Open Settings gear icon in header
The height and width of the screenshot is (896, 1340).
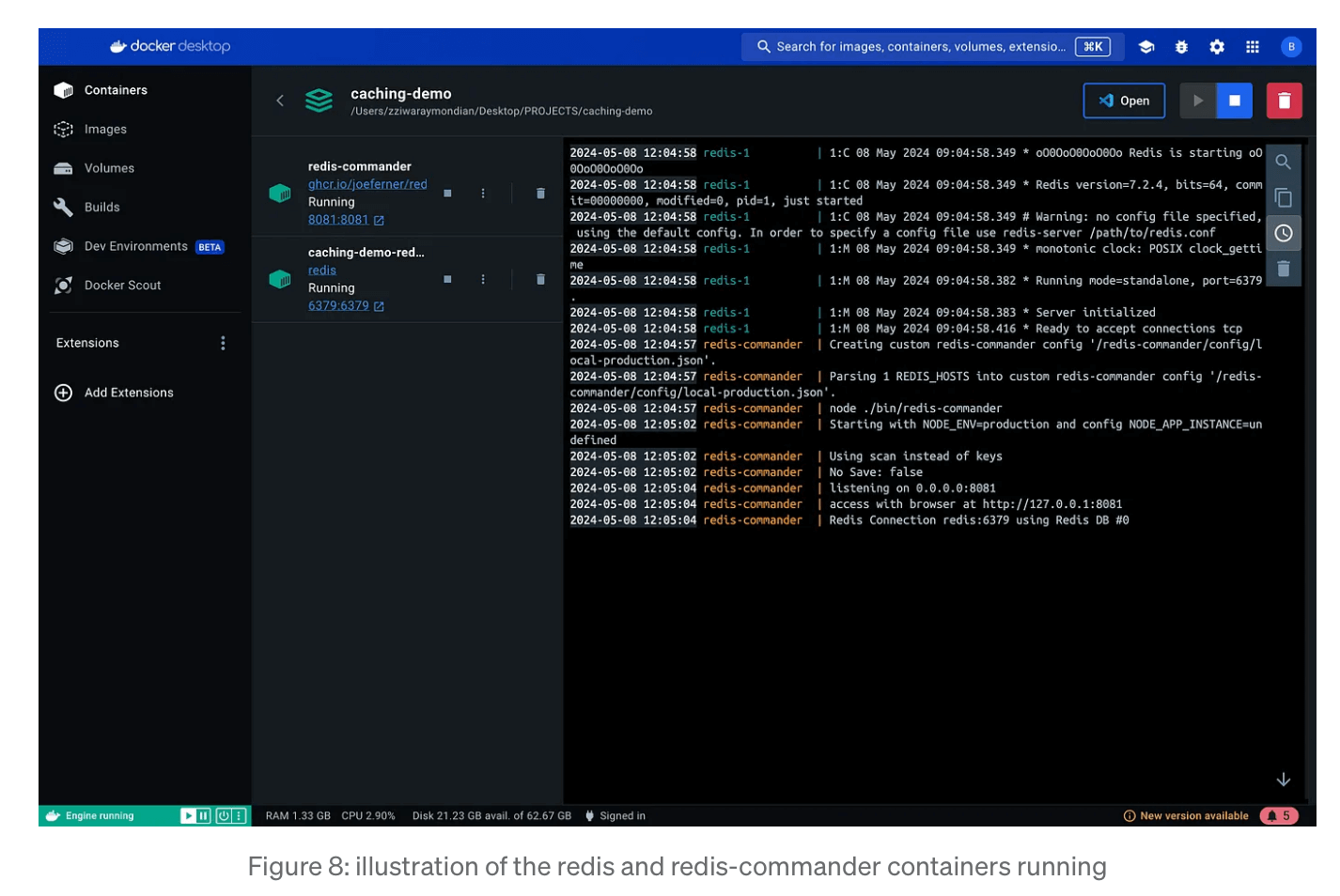pyautogui.click(x=1217, y=47)
